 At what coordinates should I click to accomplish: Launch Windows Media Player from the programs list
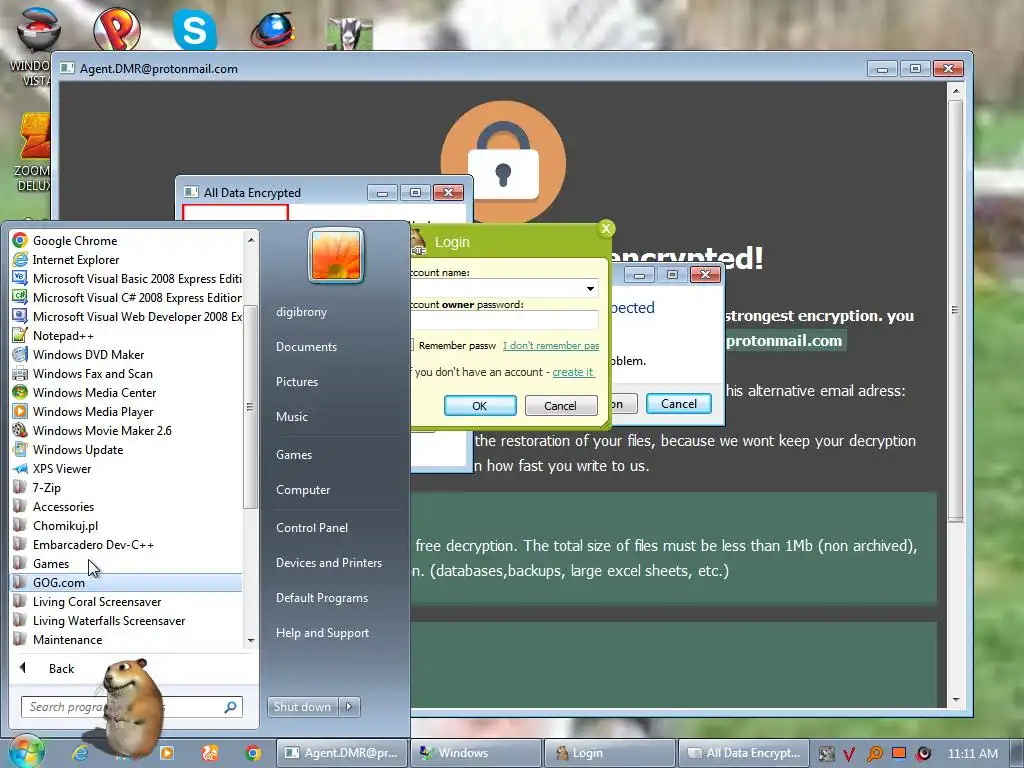pos(127,411)
